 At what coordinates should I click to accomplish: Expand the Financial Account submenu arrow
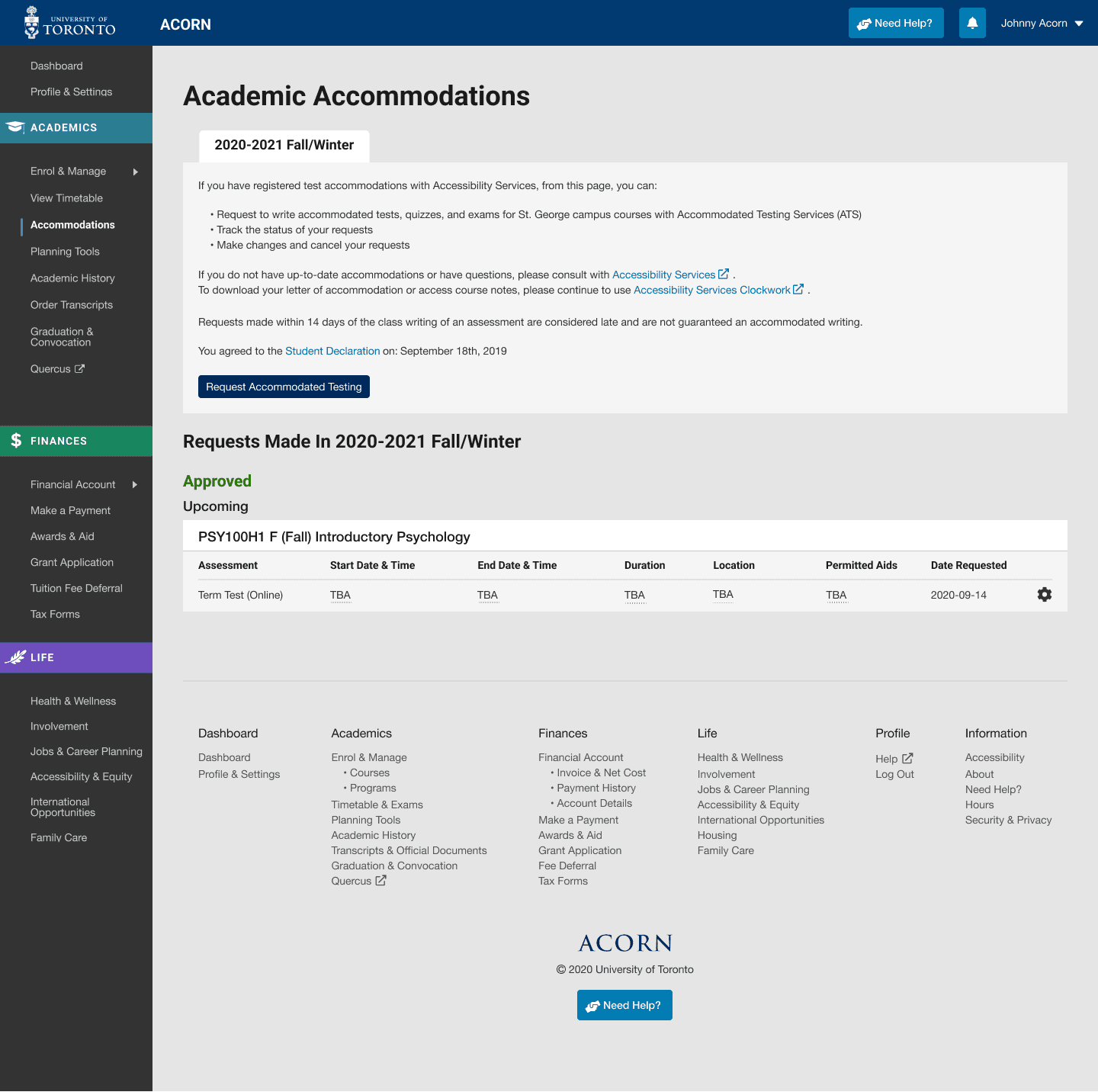(135, 484)
